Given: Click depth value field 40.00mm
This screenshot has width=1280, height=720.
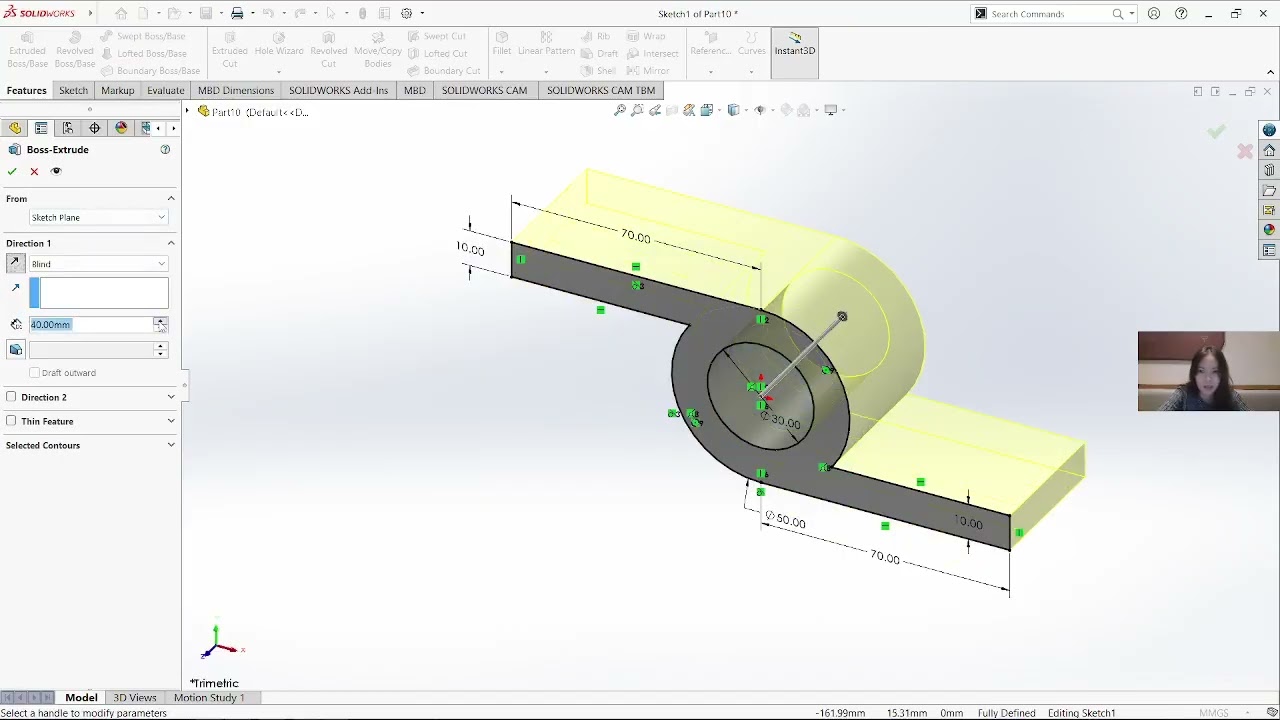Looking at the screenshot, I should tap(90, 324).
